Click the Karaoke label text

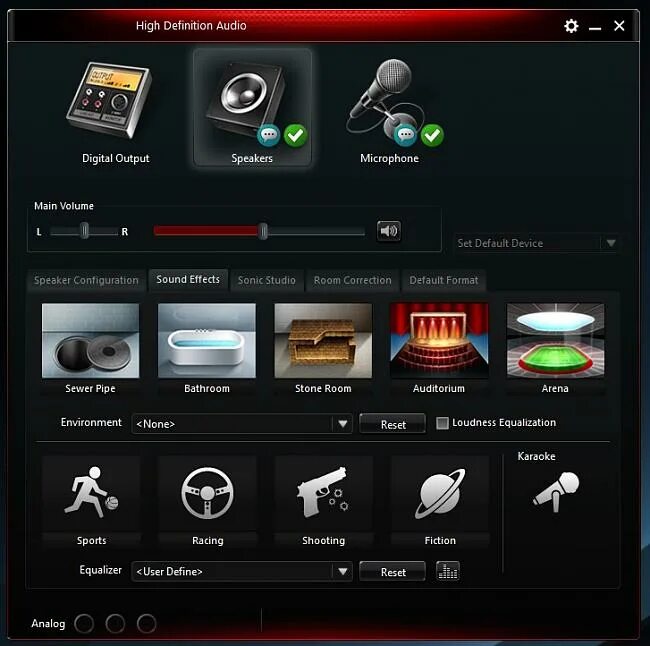point(536,456)
